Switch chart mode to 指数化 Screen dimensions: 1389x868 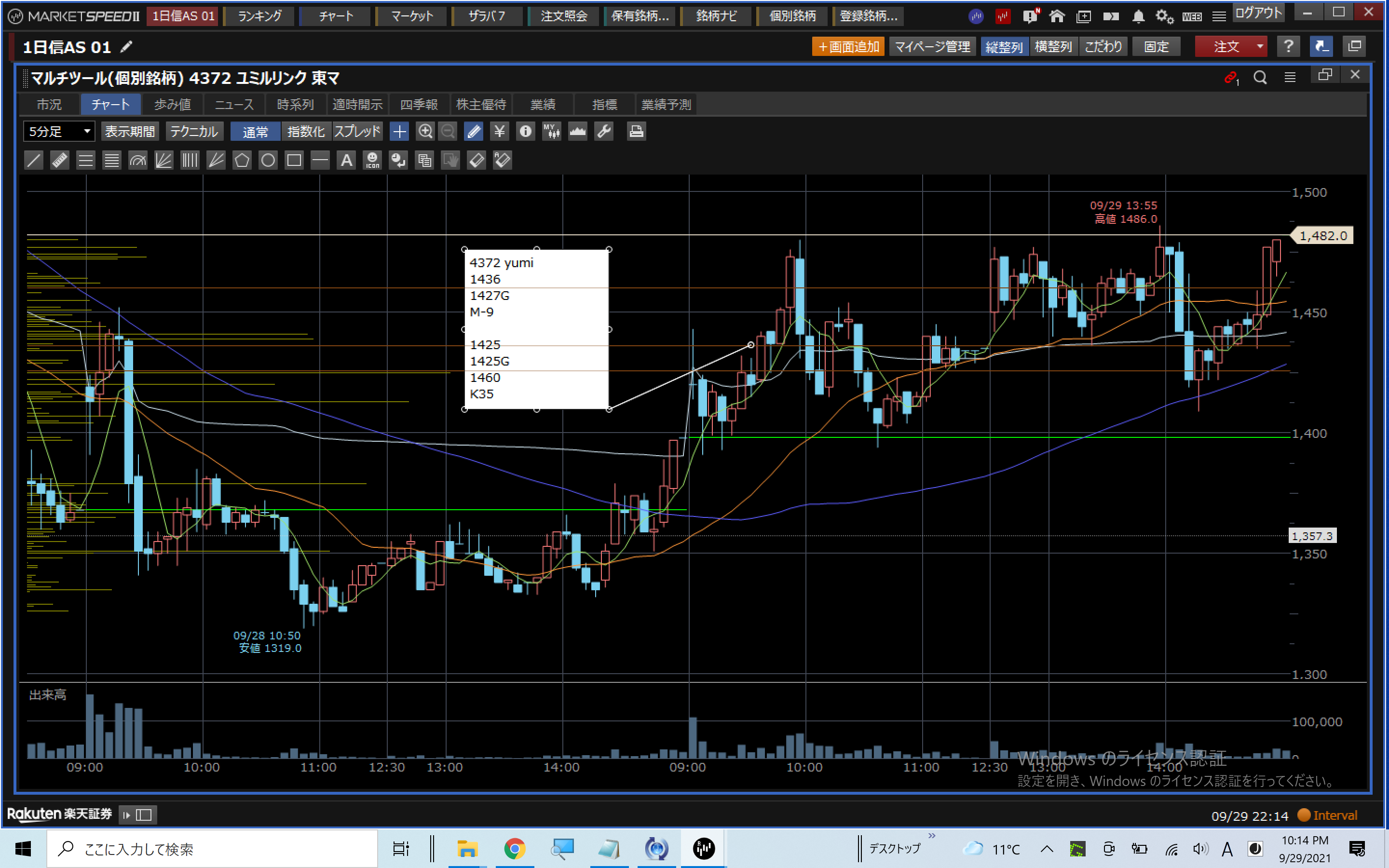[x=306, y=132]
